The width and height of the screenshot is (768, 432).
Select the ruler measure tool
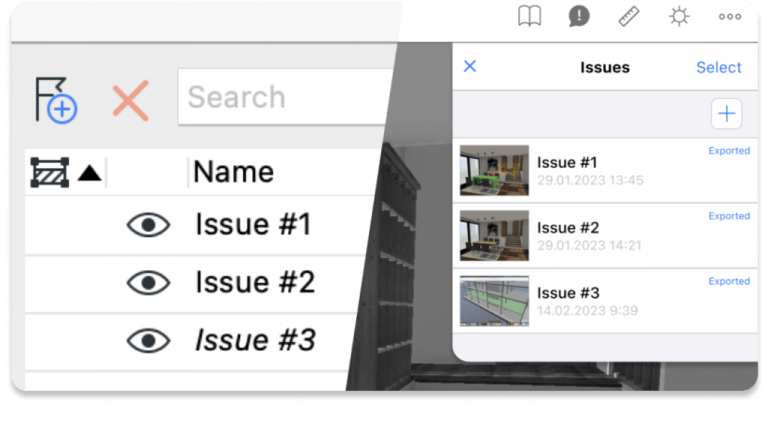tap(629, 17)
